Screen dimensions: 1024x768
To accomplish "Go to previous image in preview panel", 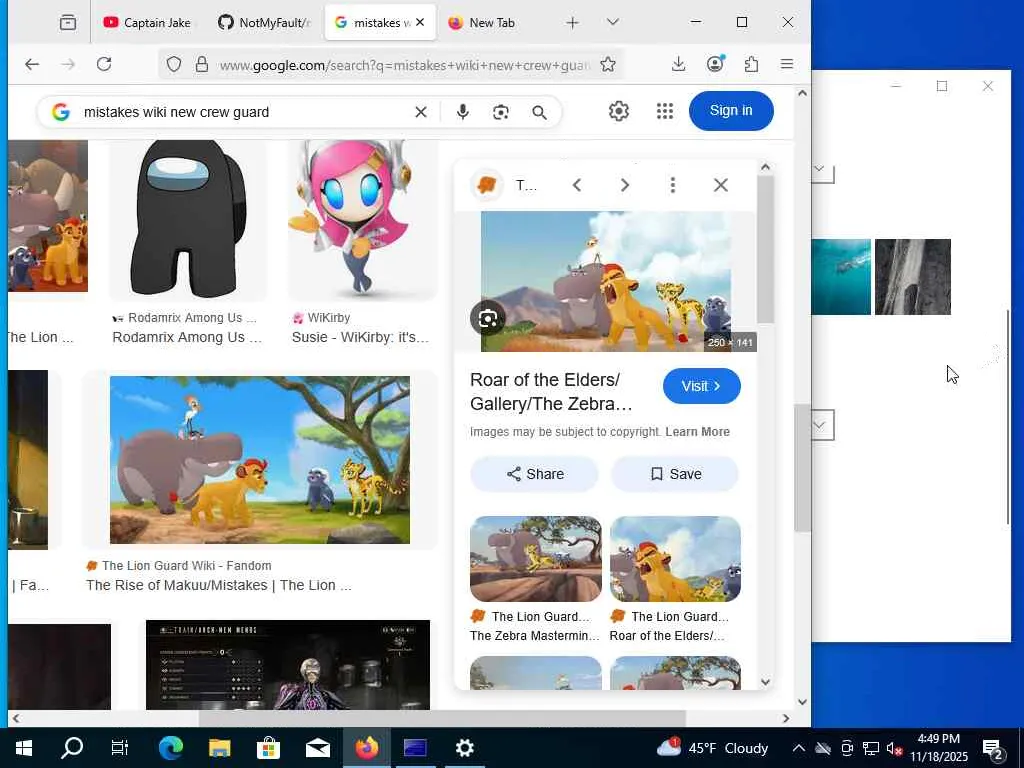I will tap(577, 185).
